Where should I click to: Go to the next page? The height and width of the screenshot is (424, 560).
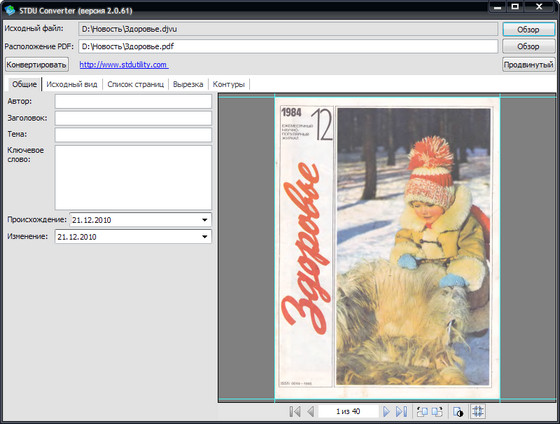386,411
